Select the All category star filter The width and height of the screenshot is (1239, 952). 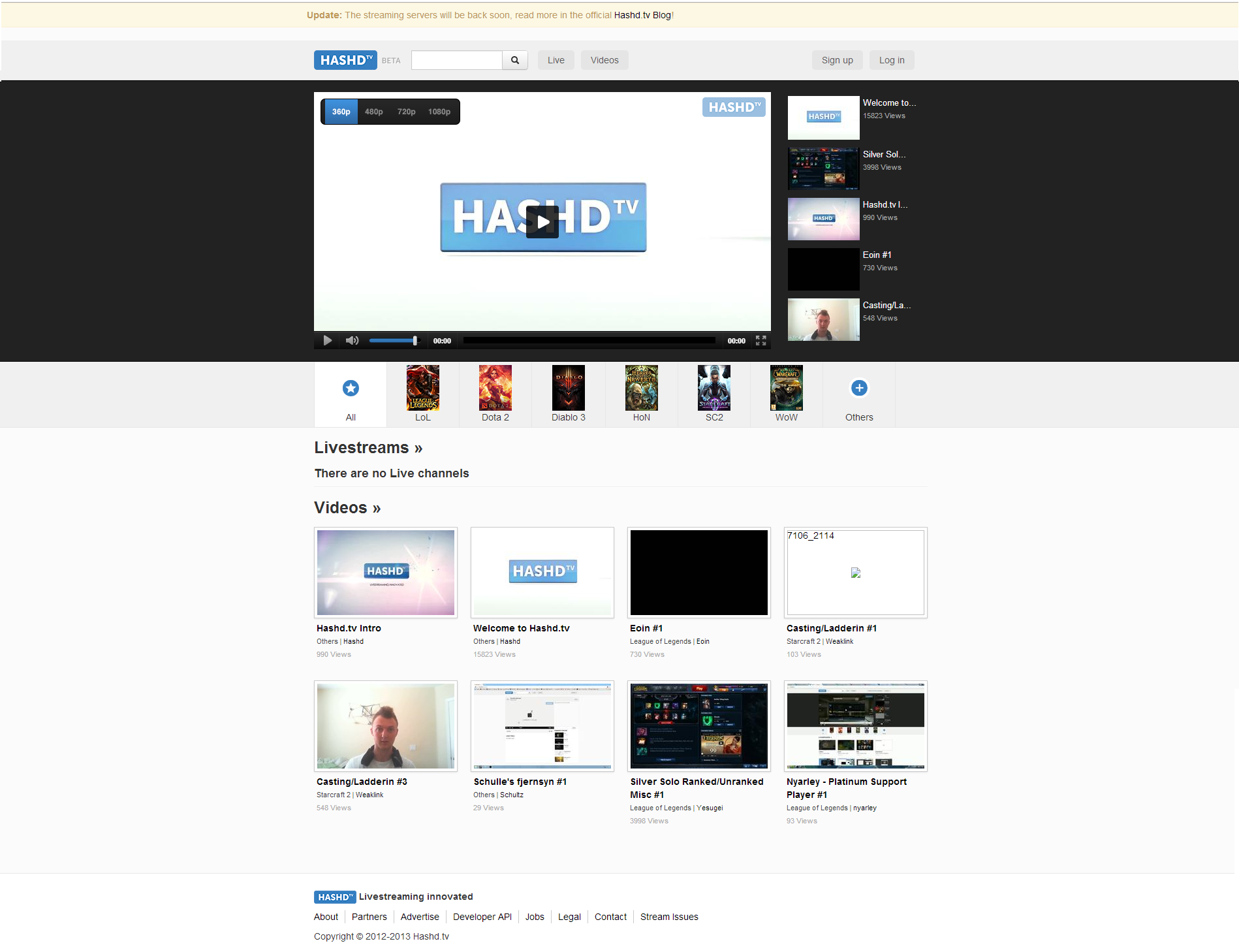coord(351,387)
